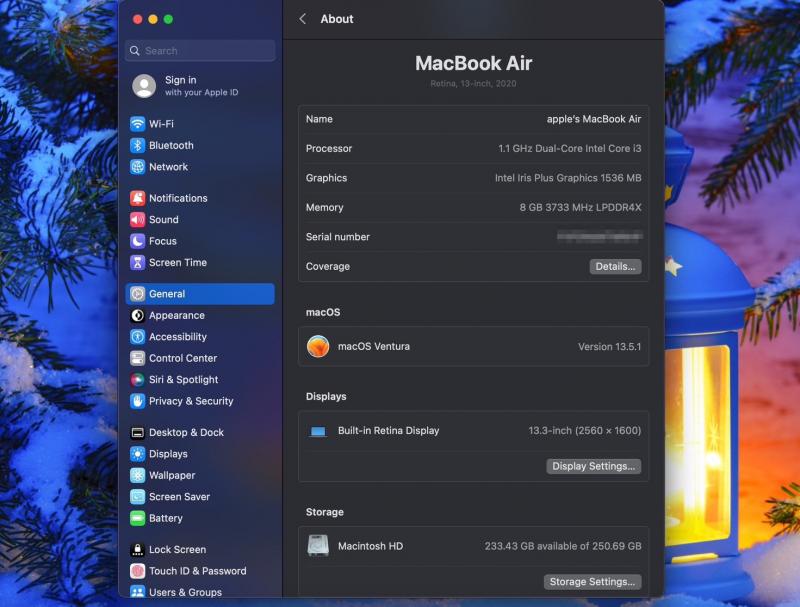This screenshot has height=607, width=800.
Task: Click the Macintosh HD label
Action: (x=370, y=546)
